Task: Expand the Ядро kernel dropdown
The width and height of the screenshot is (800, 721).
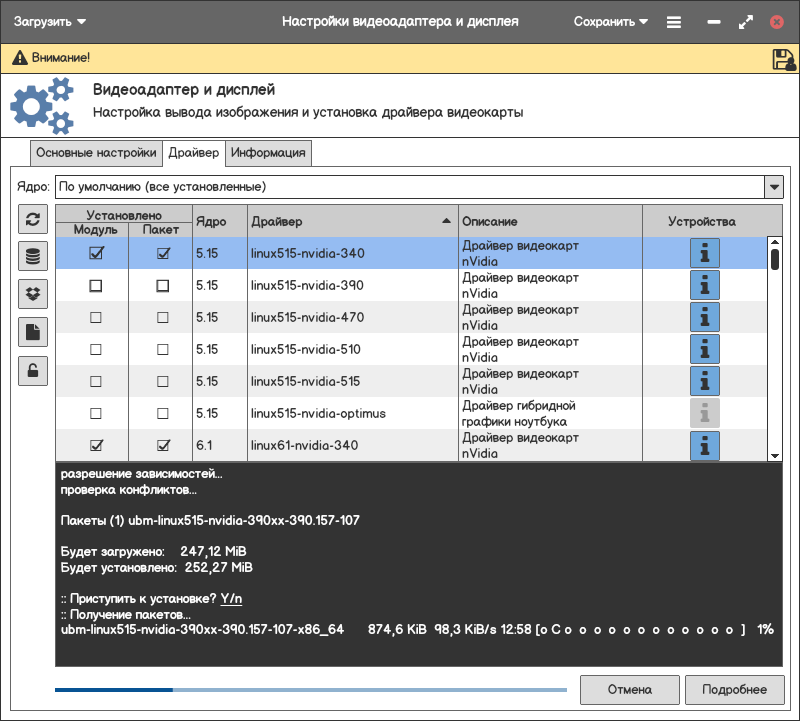Action: 773,187
